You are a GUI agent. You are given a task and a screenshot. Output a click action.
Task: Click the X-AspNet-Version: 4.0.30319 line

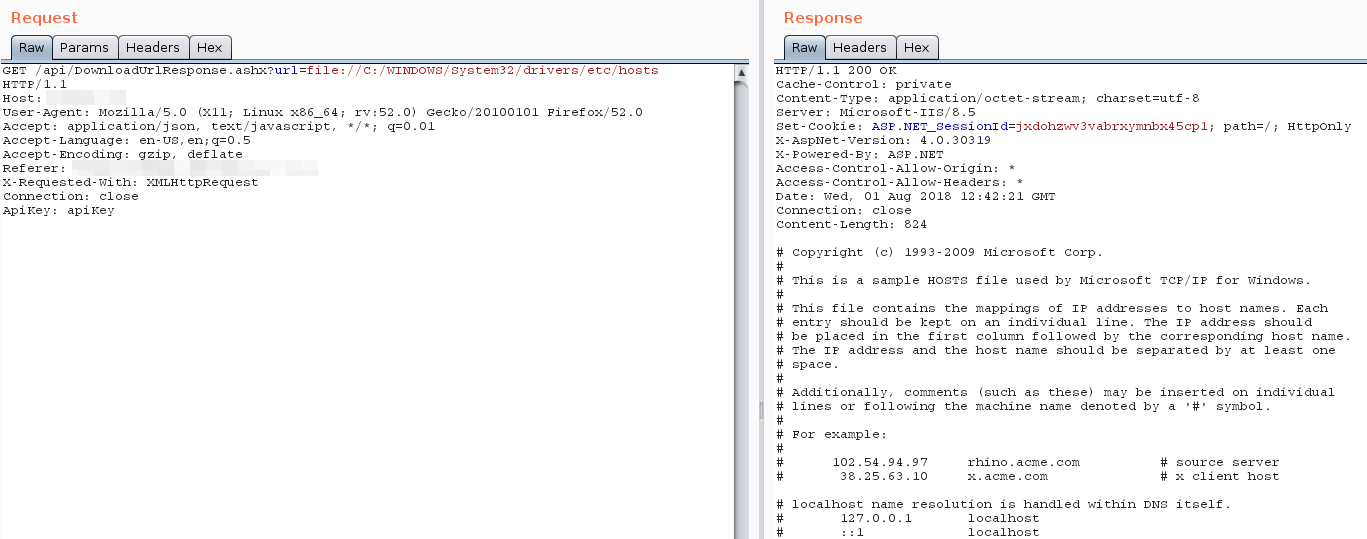[x=883, y=141]
